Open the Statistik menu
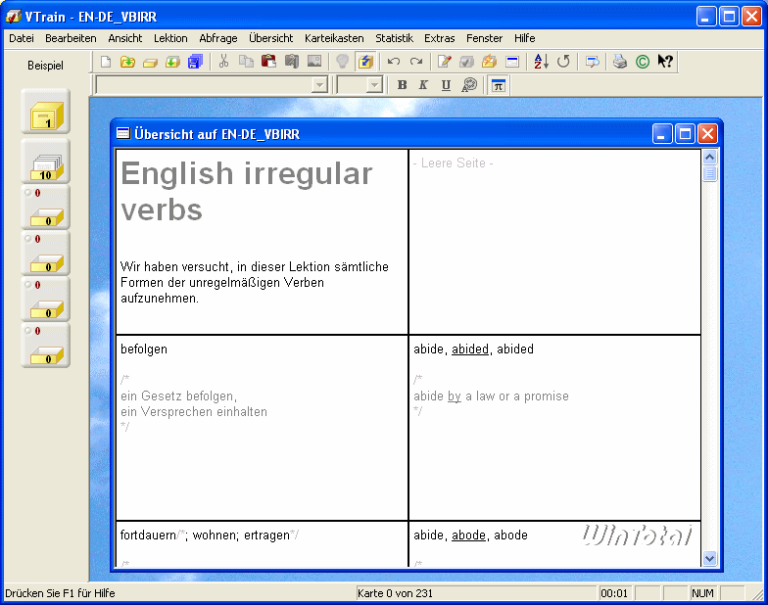 (x=394, y=38)
